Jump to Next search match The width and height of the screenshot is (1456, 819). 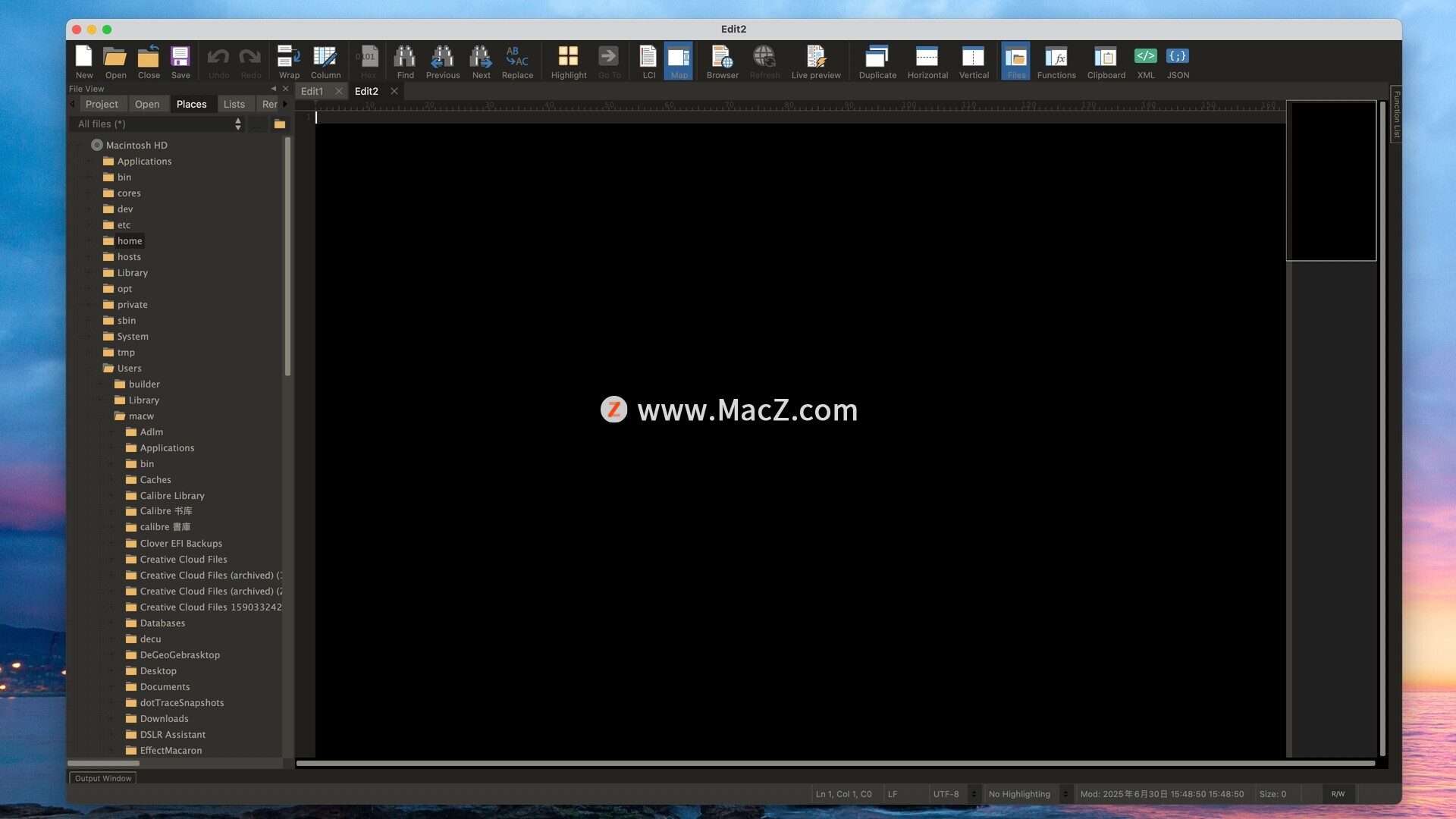(481, 61)
